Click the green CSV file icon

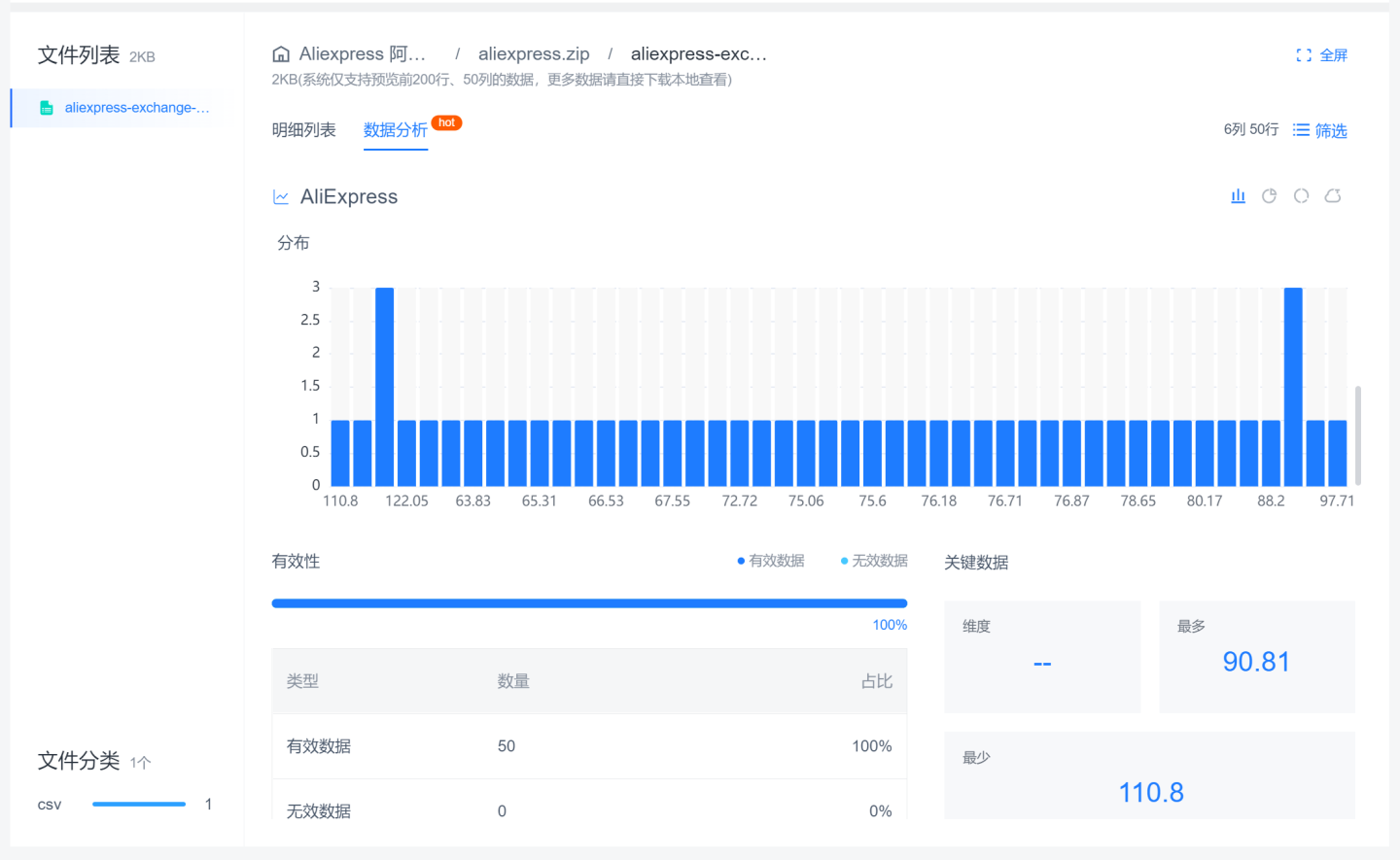46,108
